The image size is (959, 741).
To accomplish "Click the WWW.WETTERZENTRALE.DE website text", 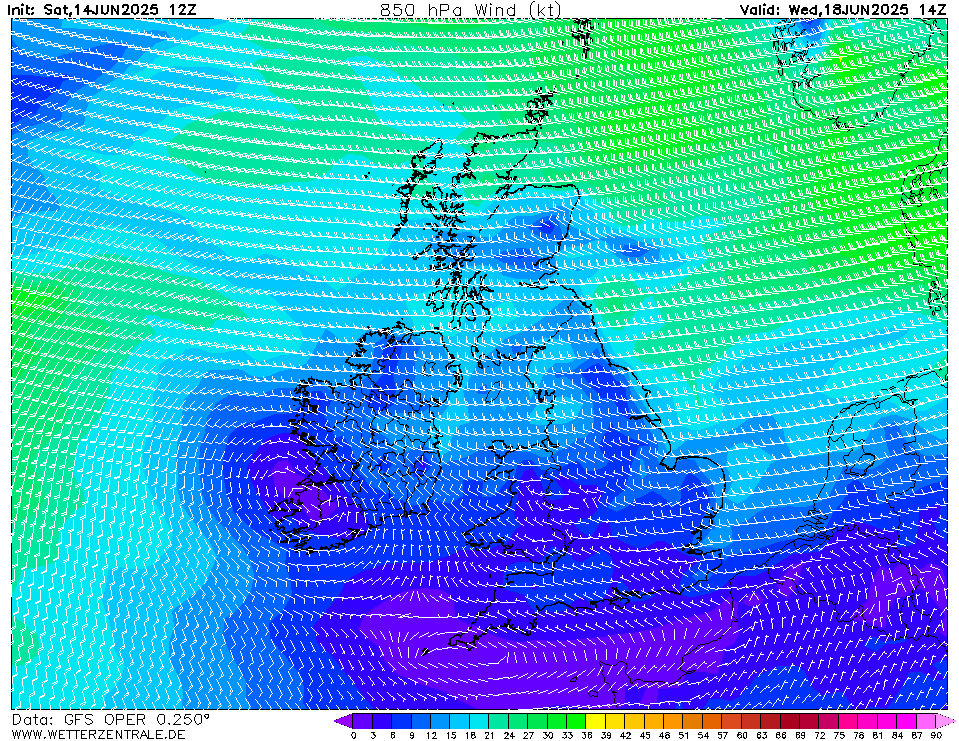I will (x=98, y=734).
